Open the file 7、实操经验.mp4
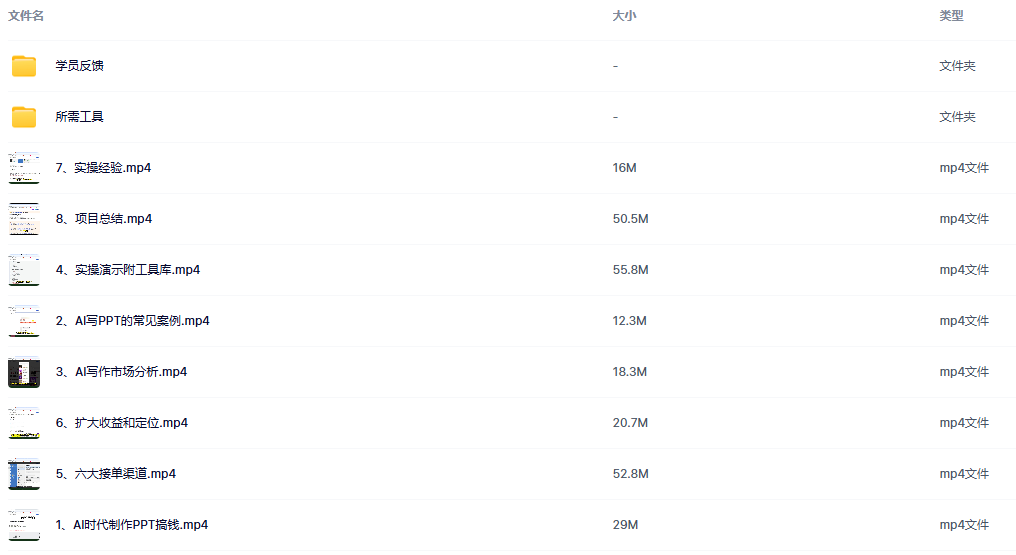 [103, 168]
